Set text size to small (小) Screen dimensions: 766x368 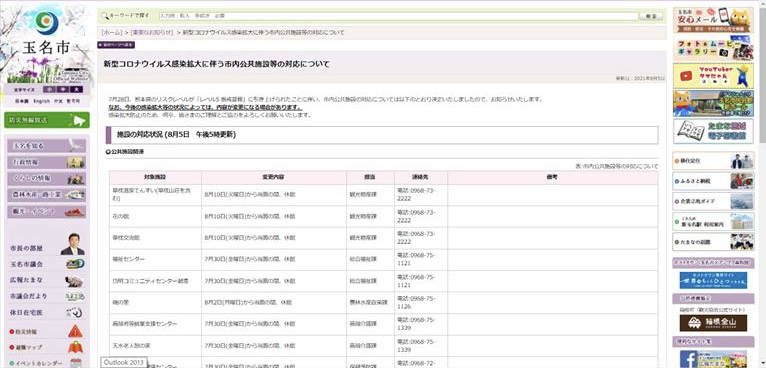pos(49,89)
